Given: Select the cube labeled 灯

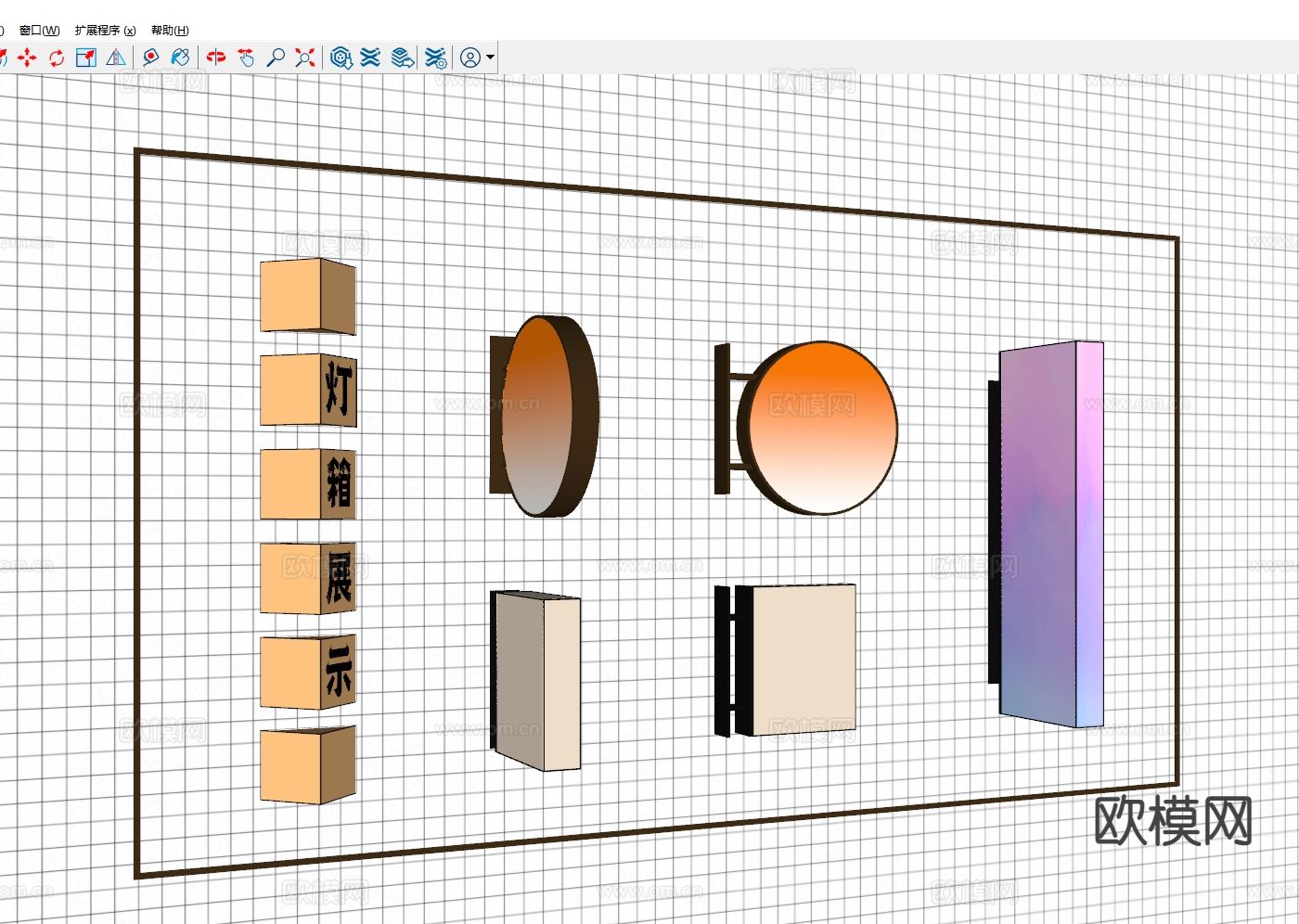Looking at the screenshot, I should pyautogui.click(x=308, y=390).
